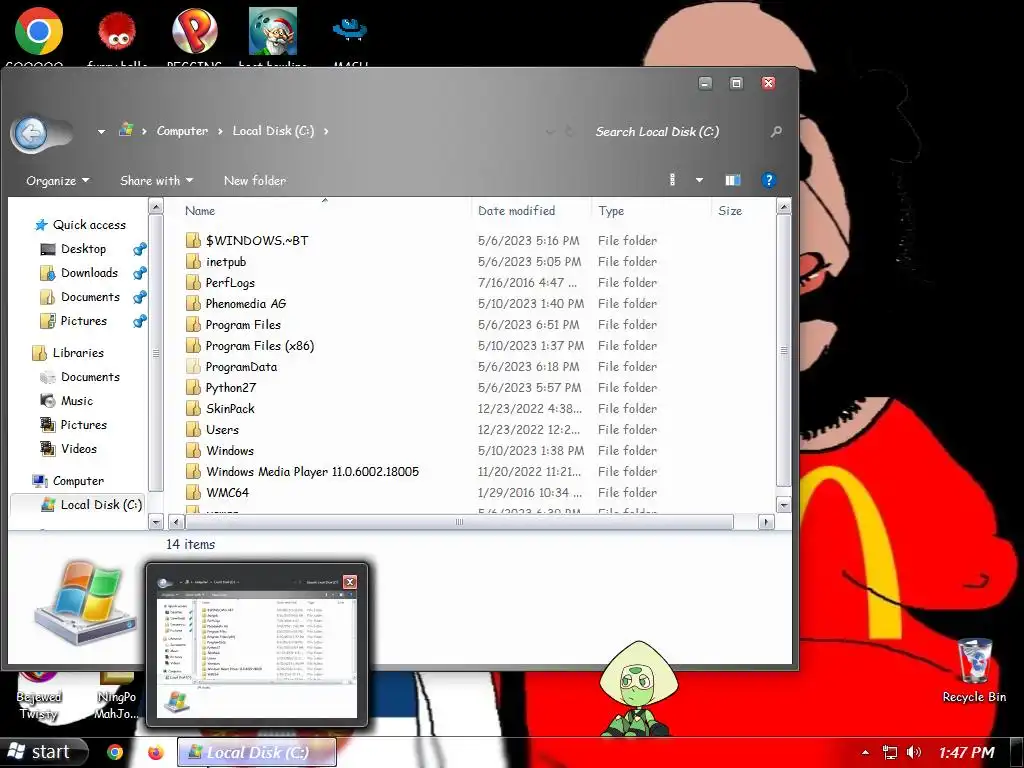Viewport: 1024px width, 768px height.
Task: Click the Computer breadcrumb in address bar
Action: [182, 131]
